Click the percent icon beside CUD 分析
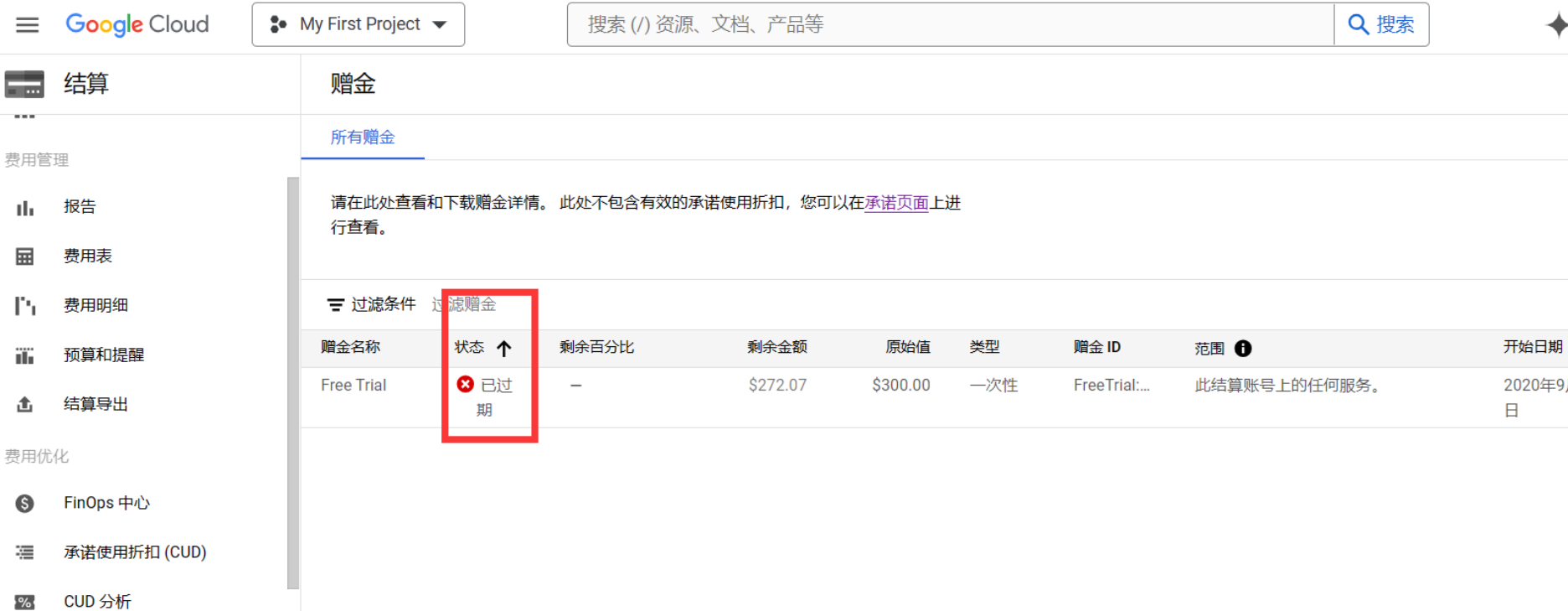 [25, 602]
